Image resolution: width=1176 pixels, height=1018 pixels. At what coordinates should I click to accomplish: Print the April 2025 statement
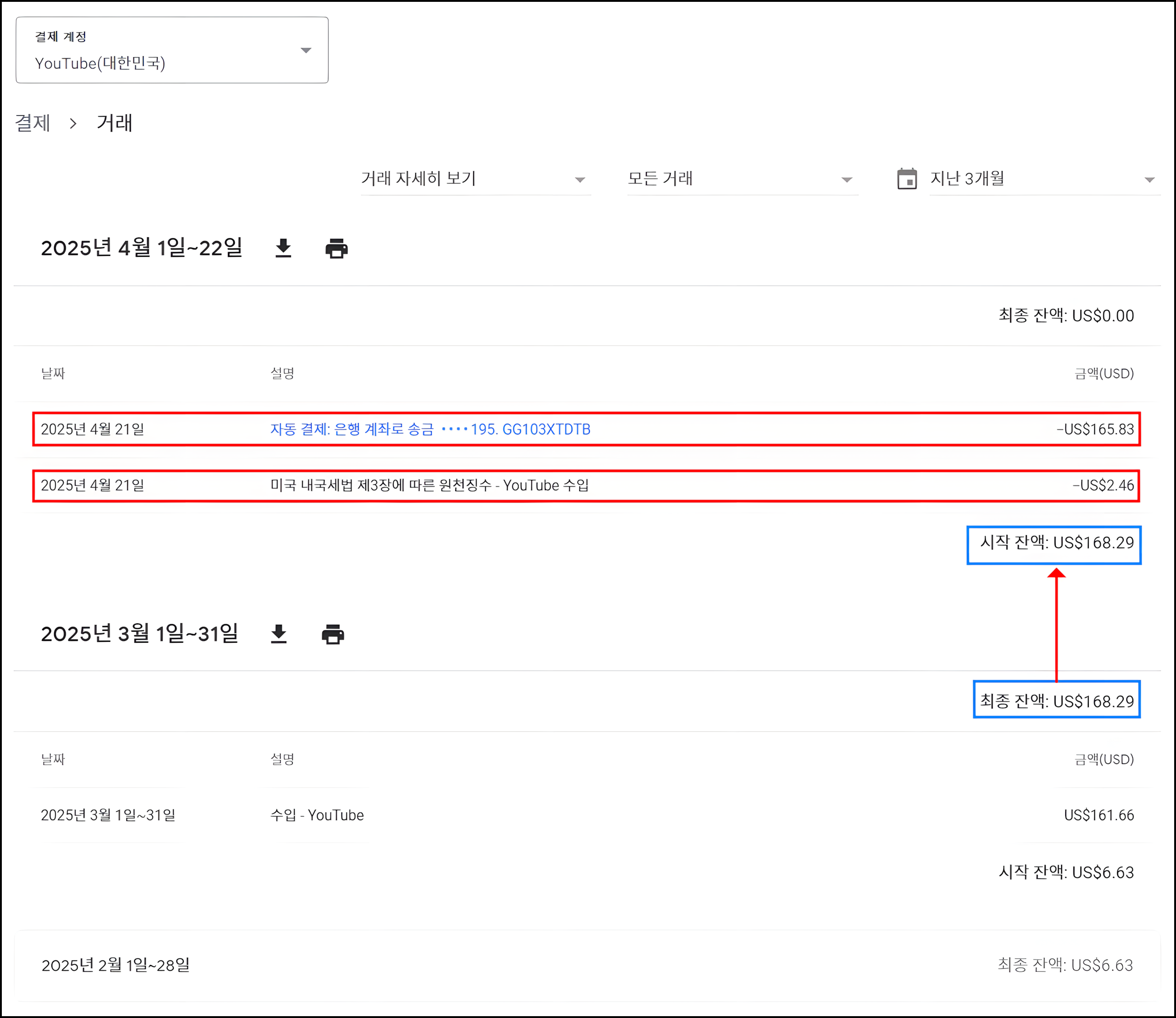(336, 248)
